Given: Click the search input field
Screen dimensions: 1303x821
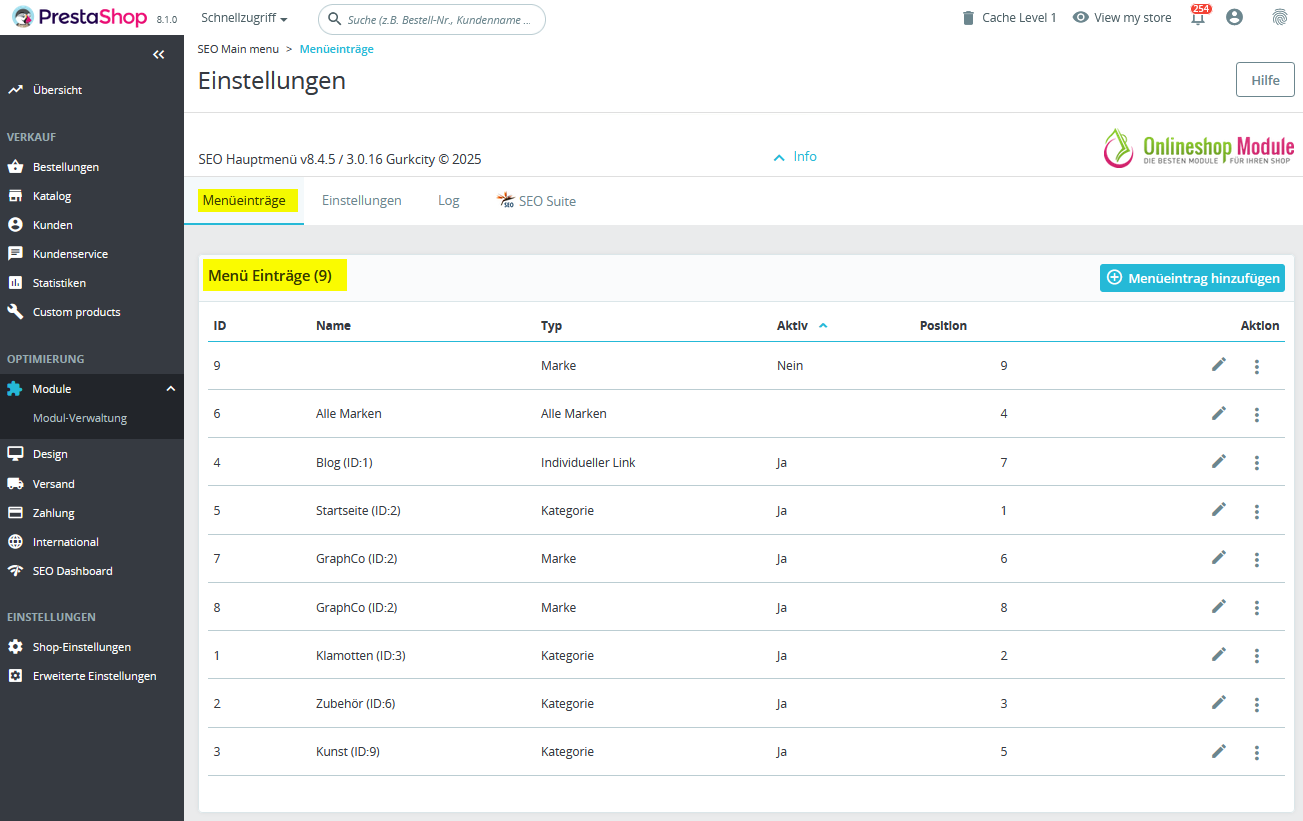Looking at the screenshot, I should 432,19.
